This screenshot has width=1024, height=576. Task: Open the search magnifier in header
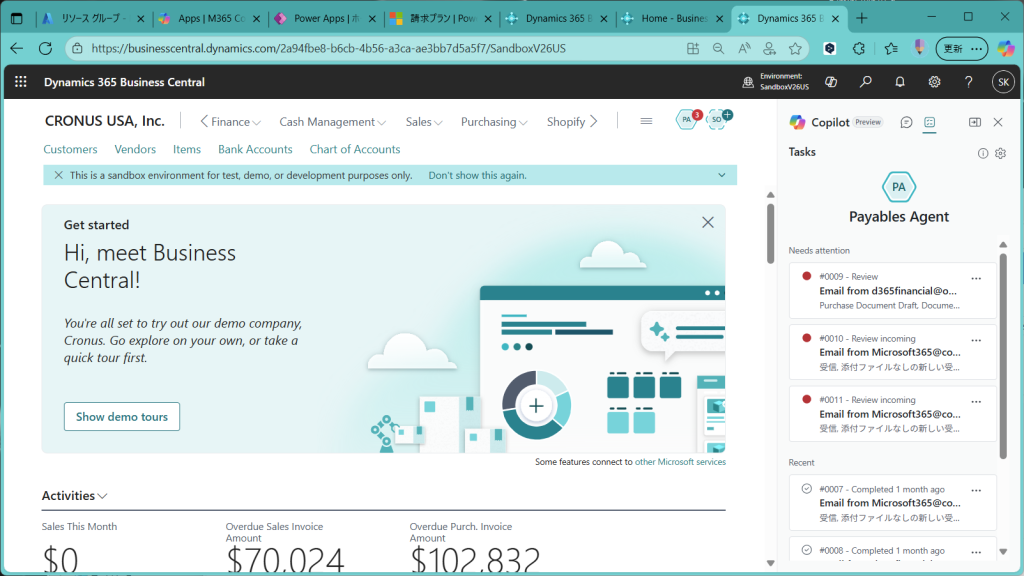click(x=866, y=82)
